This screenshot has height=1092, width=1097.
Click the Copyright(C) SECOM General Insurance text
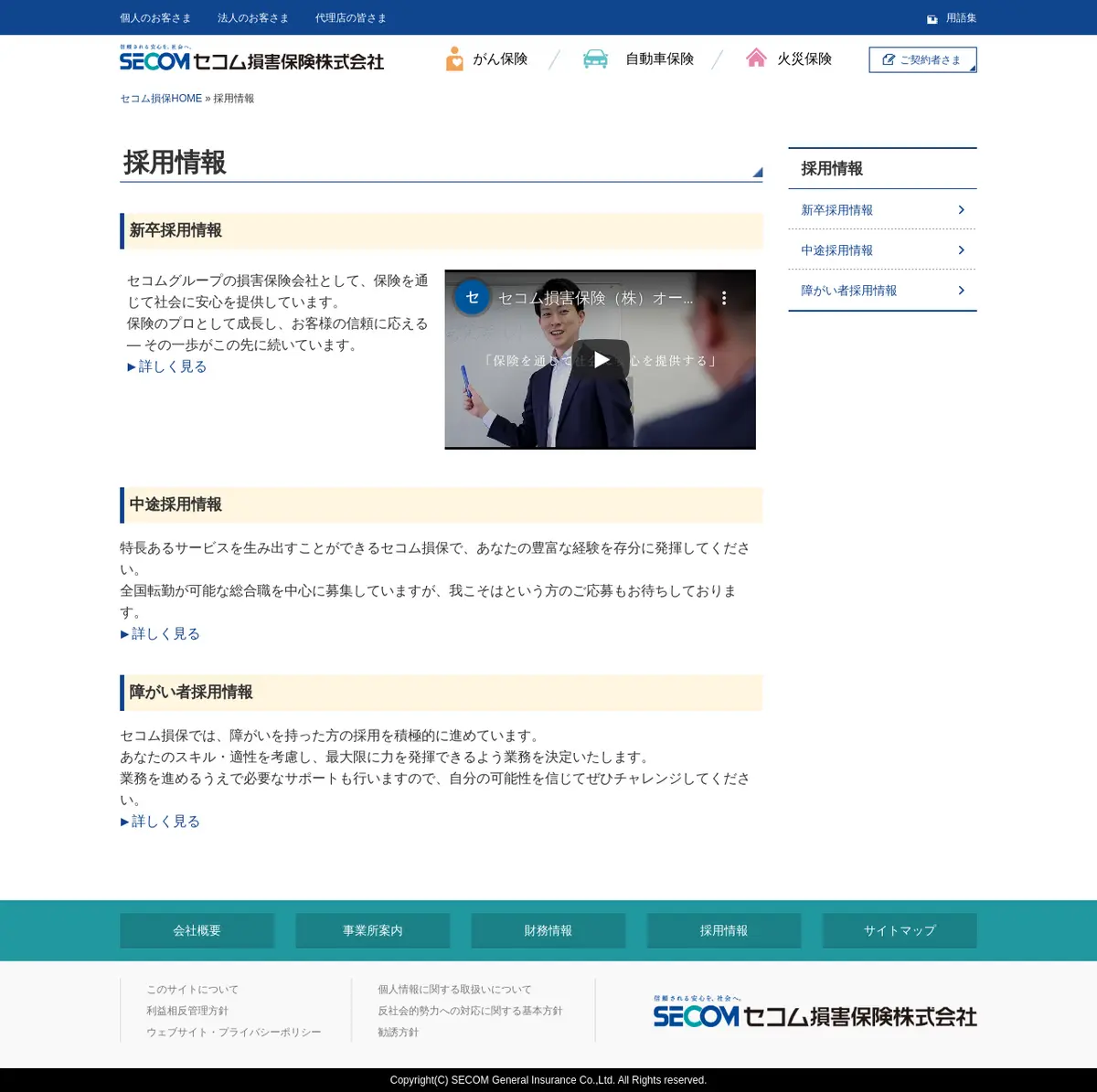coord(548,1080)
